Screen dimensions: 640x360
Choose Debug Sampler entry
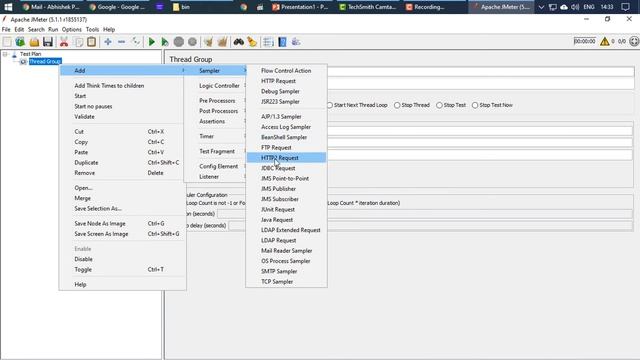pos(286,91)
